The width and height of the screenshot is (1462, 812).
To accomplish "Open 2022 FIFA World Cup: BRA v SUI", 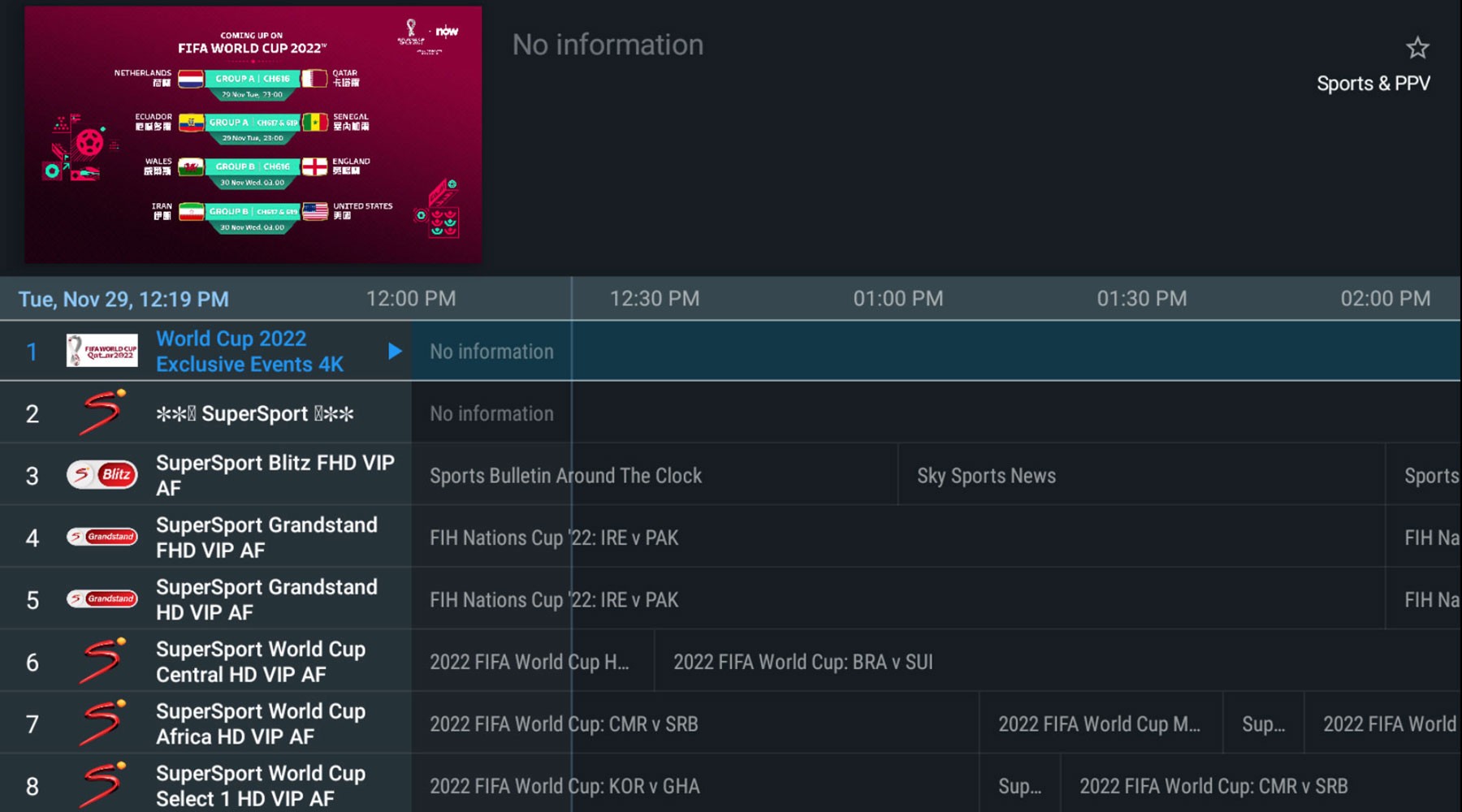I will point(1058,662).
